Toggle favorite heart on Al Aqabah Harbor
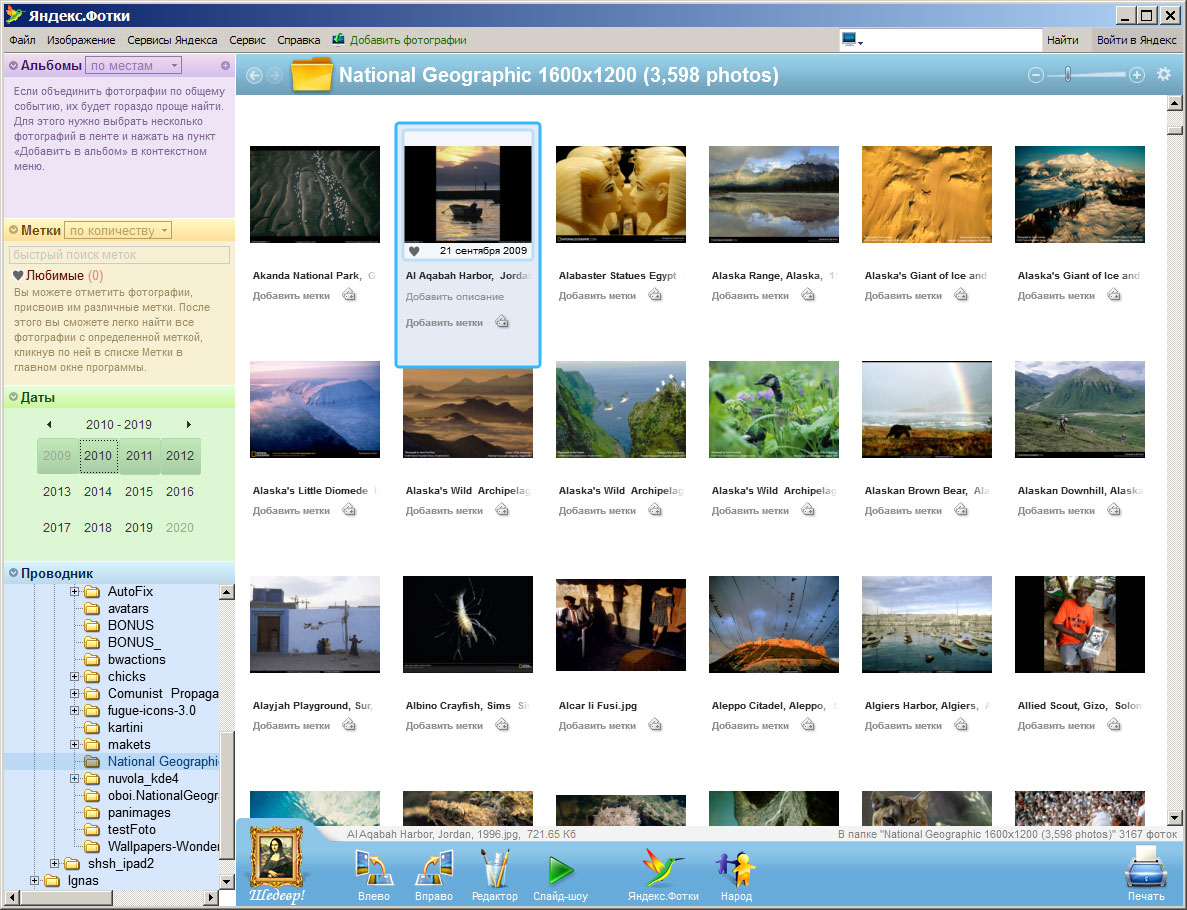Image resolution: width=1187 pixels, height=910 pixels. (x=415, y=251)
